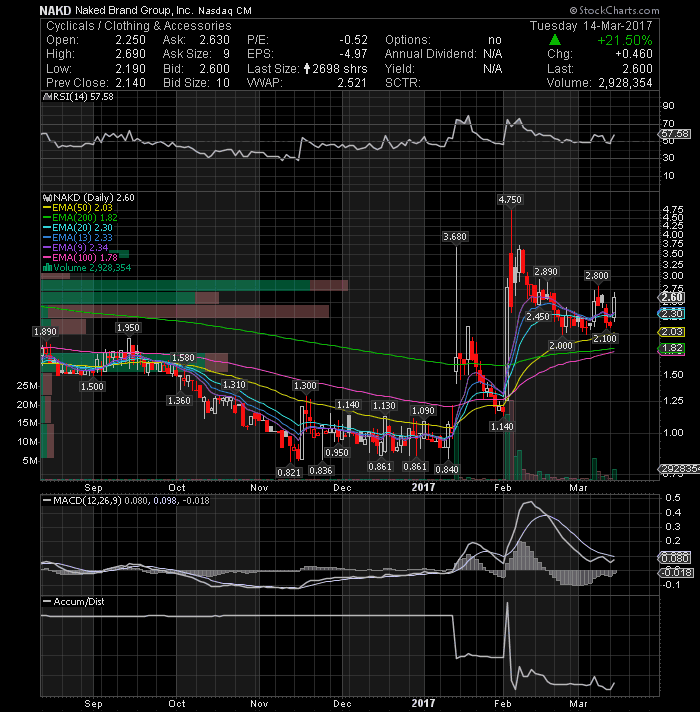
Task: Click the StockCharts.com copyright logo
Action: tap(614, 10)
